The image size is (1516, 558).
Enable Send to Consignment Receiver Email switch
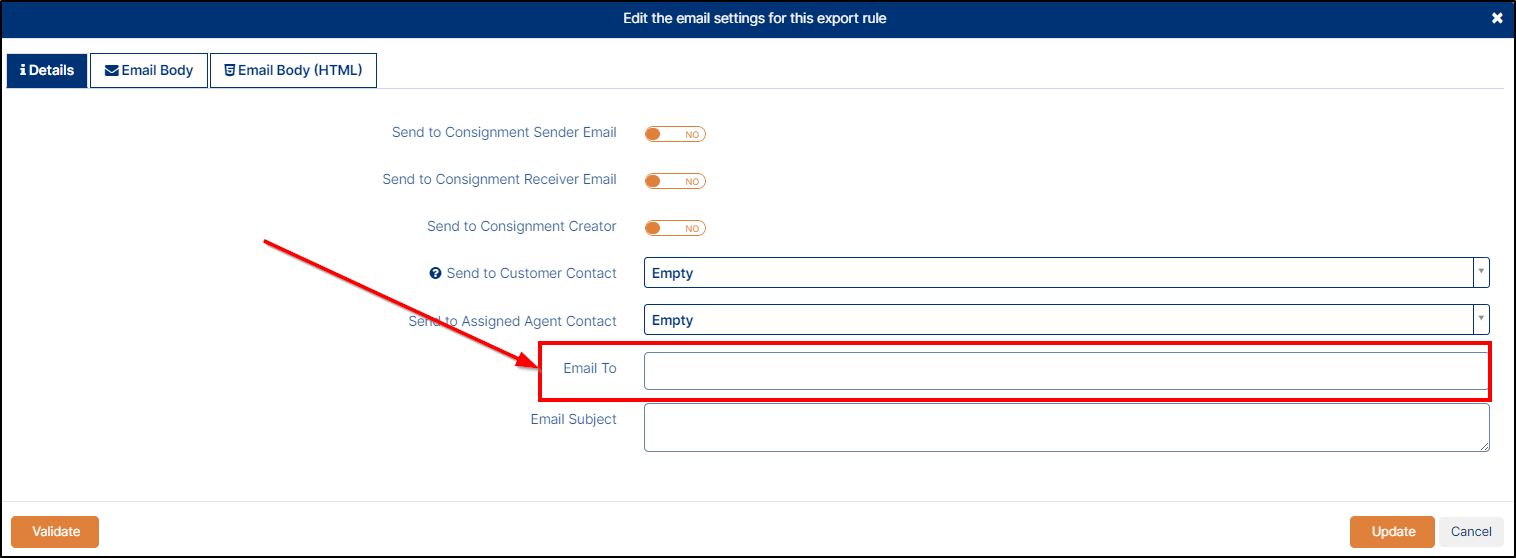(675, 181)
